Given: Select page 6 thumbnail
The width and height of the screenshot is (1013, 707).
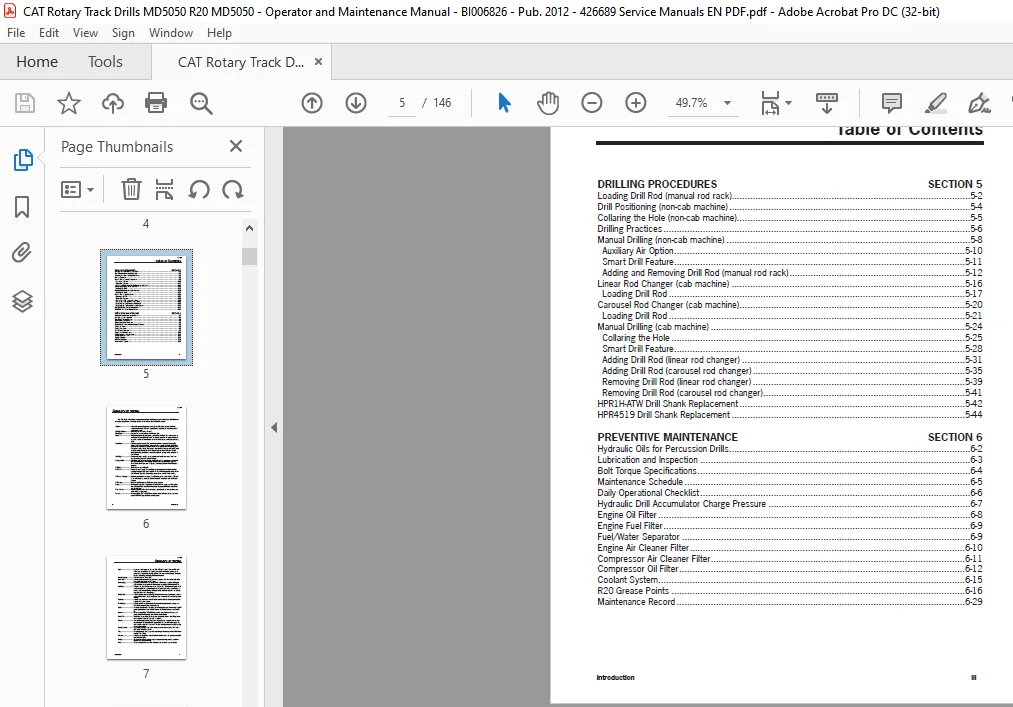Looking at the screenshot, I should (x=146, y=458).
